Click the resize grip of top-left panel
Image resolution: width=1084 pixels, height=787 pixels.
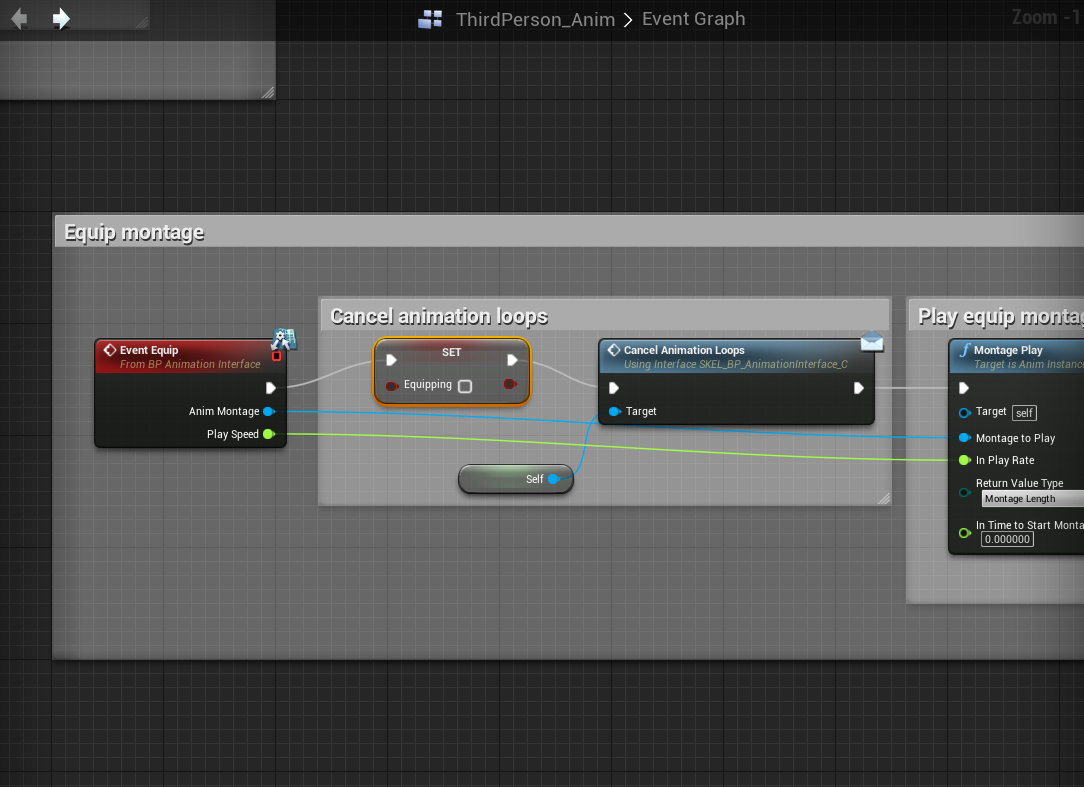click(267, 92)
